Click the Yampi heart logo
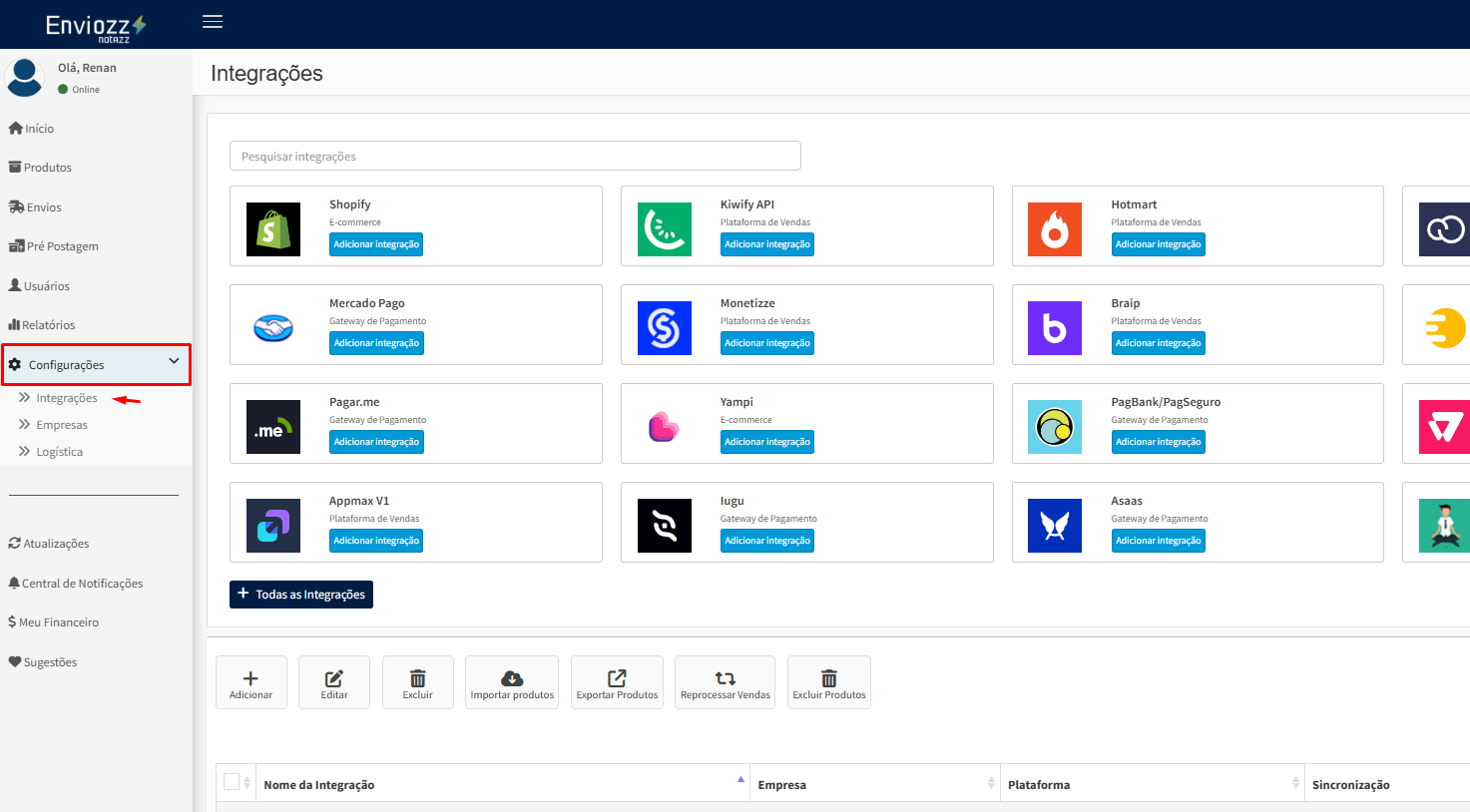This screenshot has height=812, width=1470. pyautogui.click(x=664, y=427)
